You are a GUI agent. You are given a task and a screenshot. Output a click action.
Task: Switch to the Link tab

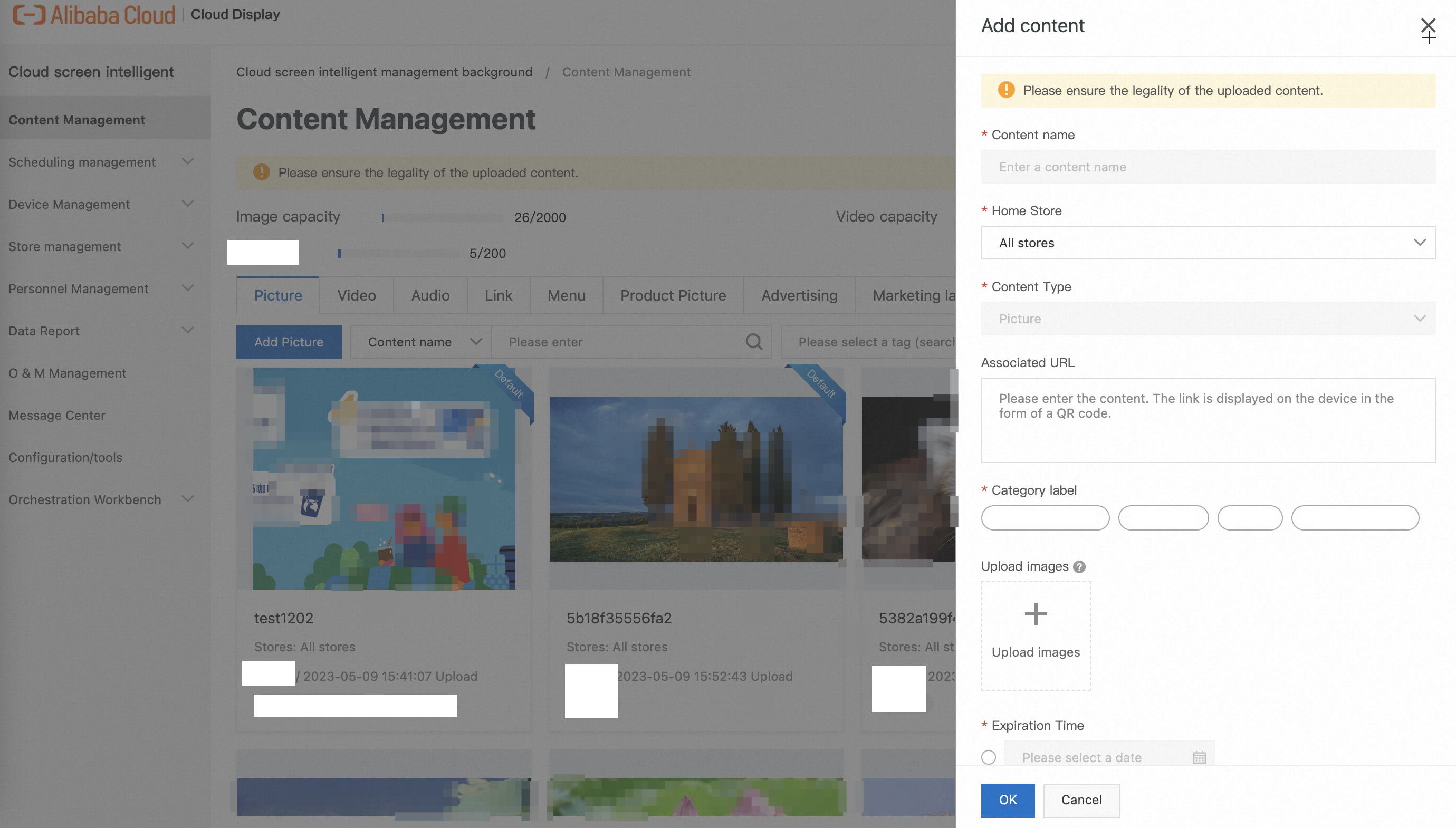click(x=499, y=296)
